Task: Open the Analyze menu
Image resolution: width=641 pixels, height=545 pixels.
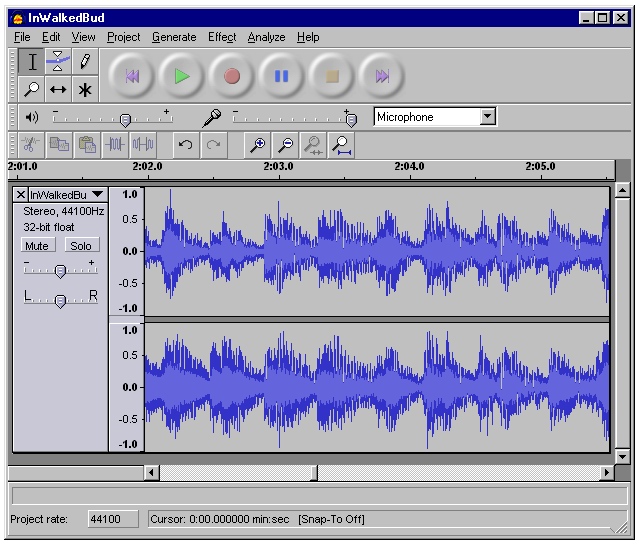Action: point(267,37)
